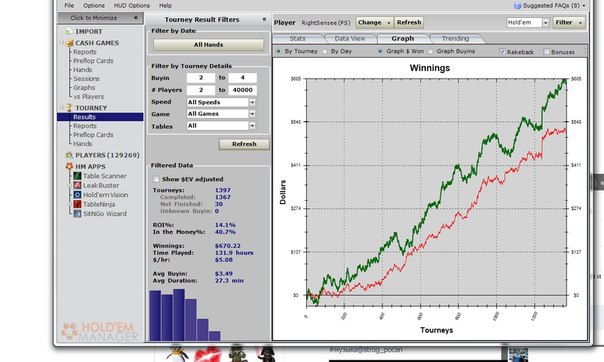Click the Tourney trophy icon
This screenshot has height=362, width=604.
pos(69,108)
